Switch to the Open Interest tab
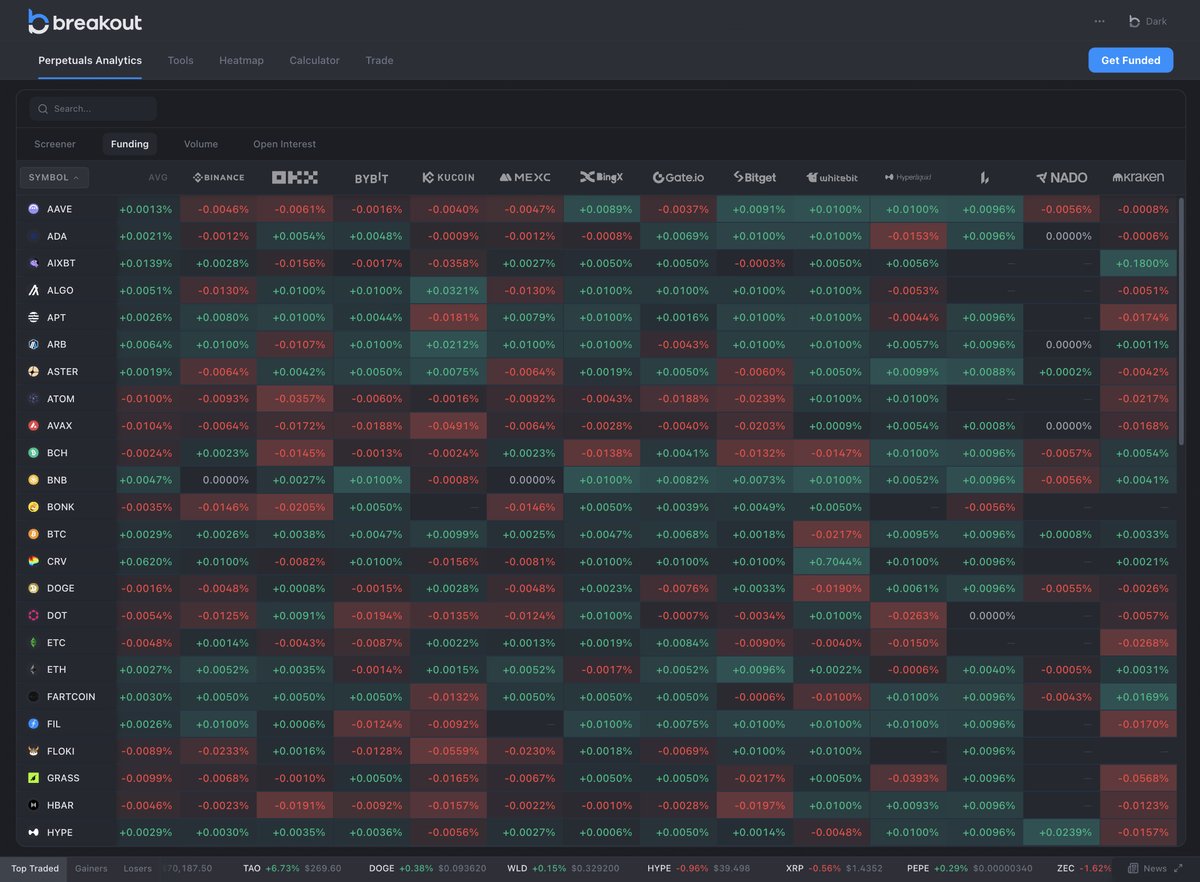 tap(285, 144)
